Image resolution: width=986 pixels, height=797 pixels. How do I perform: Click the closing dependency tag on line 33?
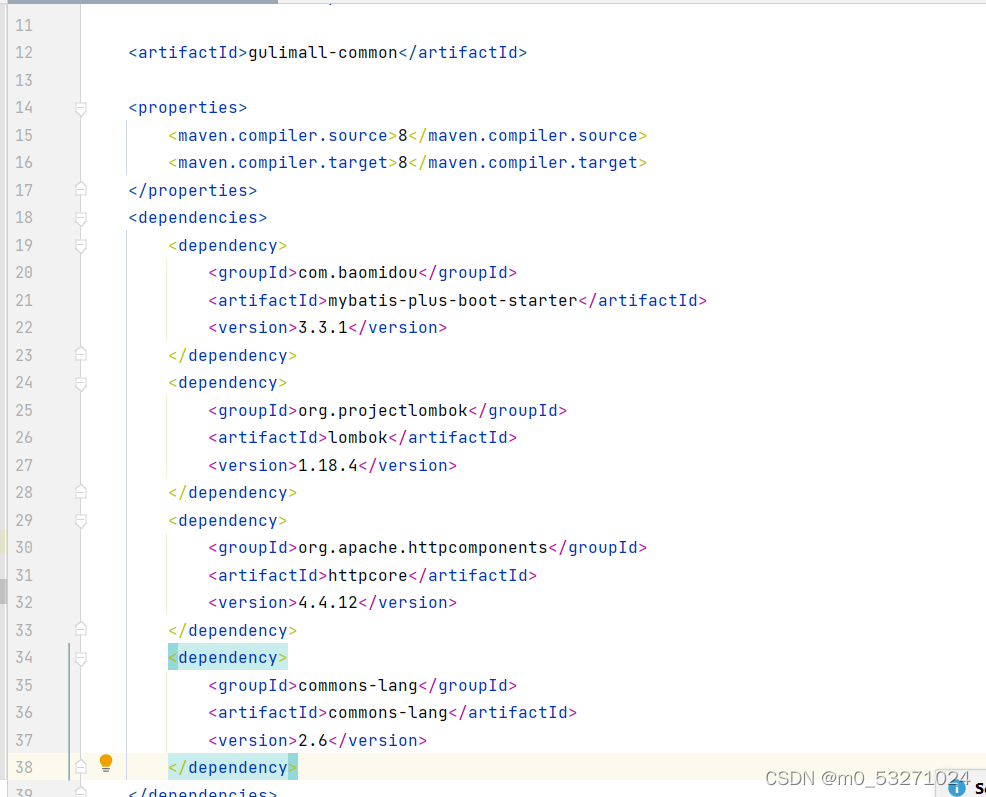point(233,630)
